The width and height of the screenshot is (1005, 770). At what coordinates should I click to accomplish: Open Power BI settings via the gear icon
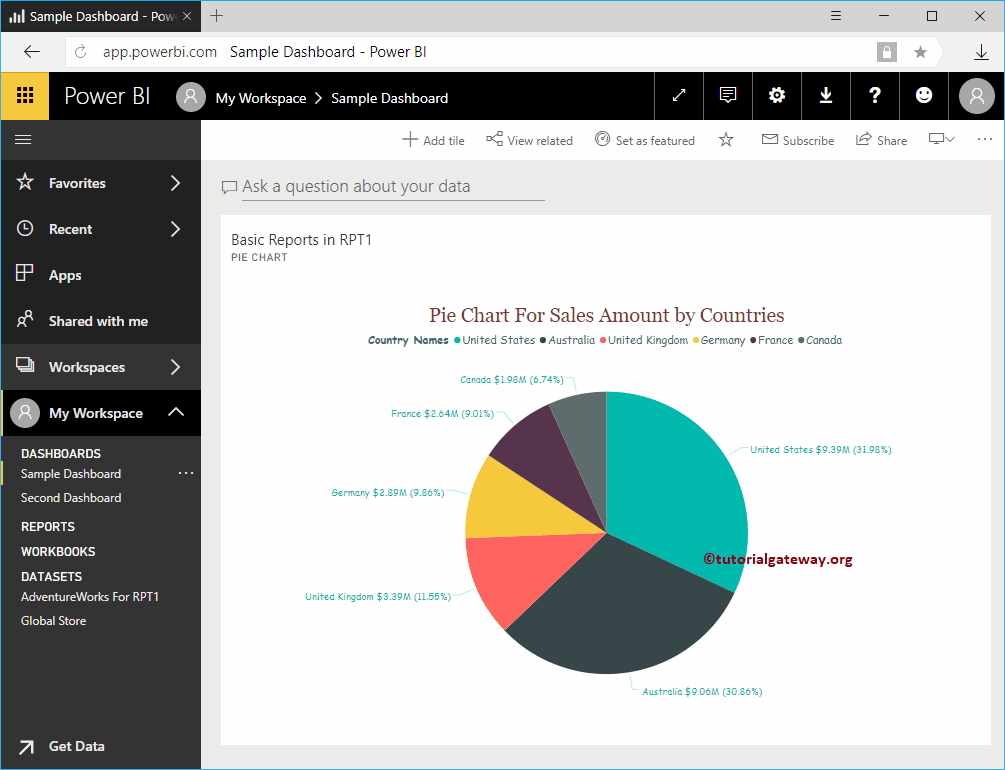776,95
